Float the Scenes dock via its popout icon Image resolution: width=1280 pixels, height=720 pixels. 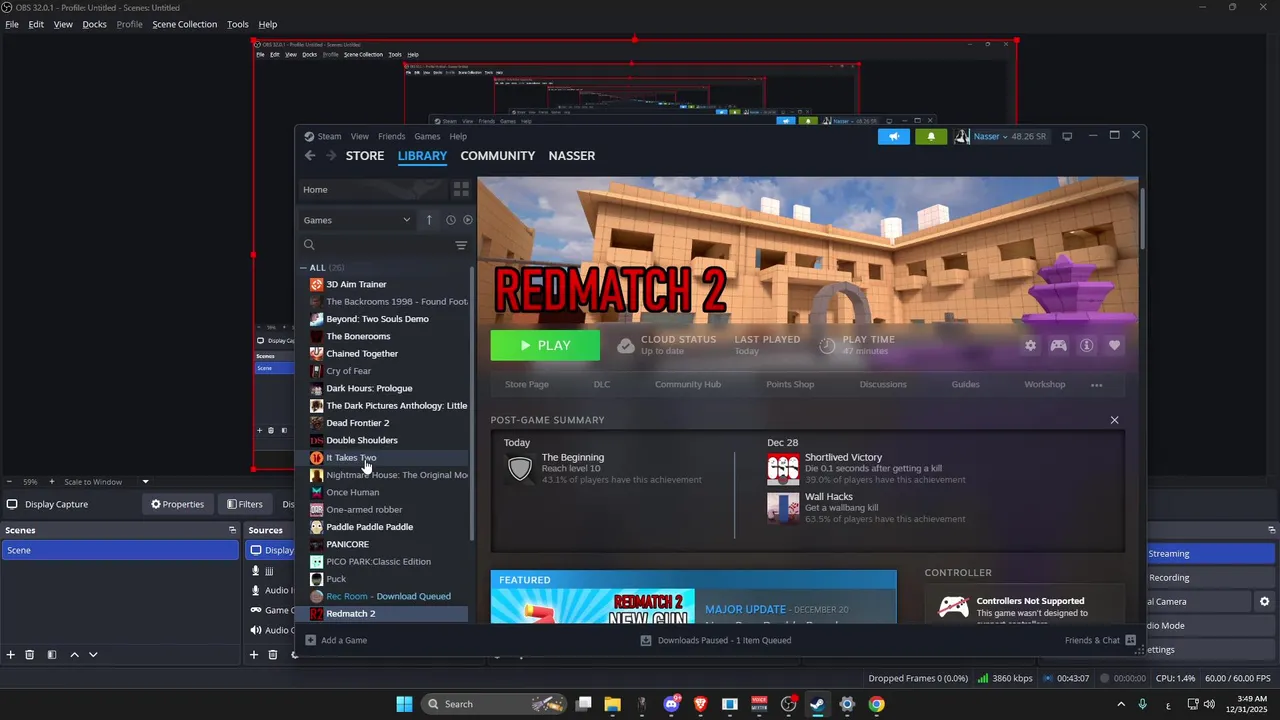(232, 531)
